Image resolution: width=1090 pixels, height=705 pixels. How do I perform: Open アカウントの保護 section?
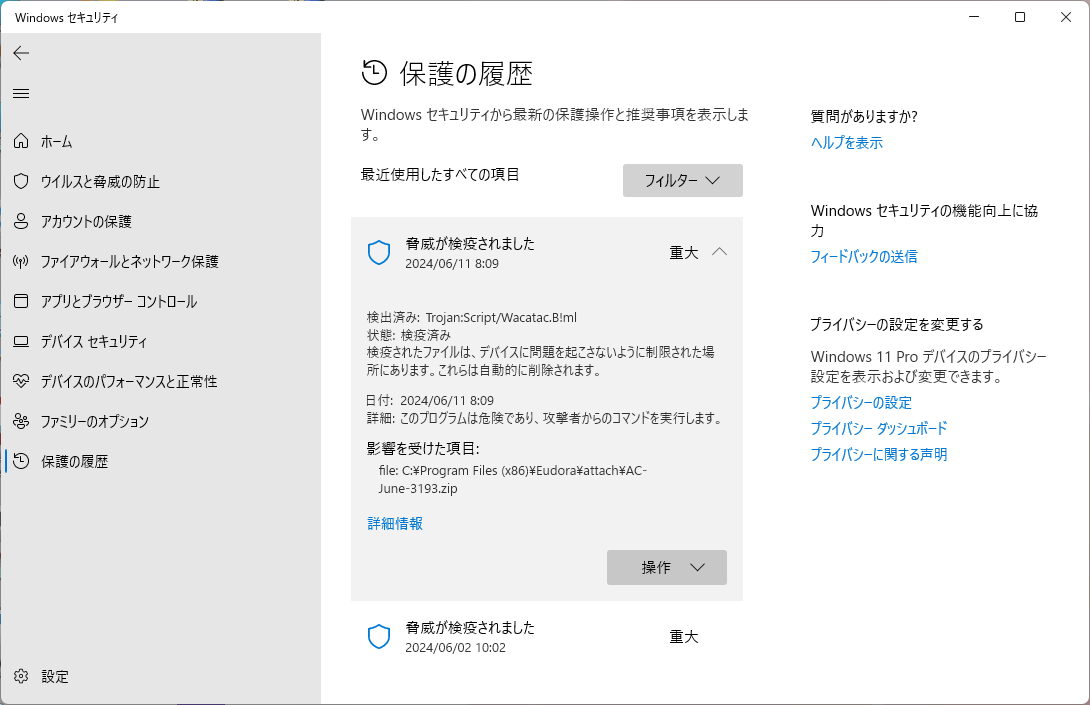[161, 221]
